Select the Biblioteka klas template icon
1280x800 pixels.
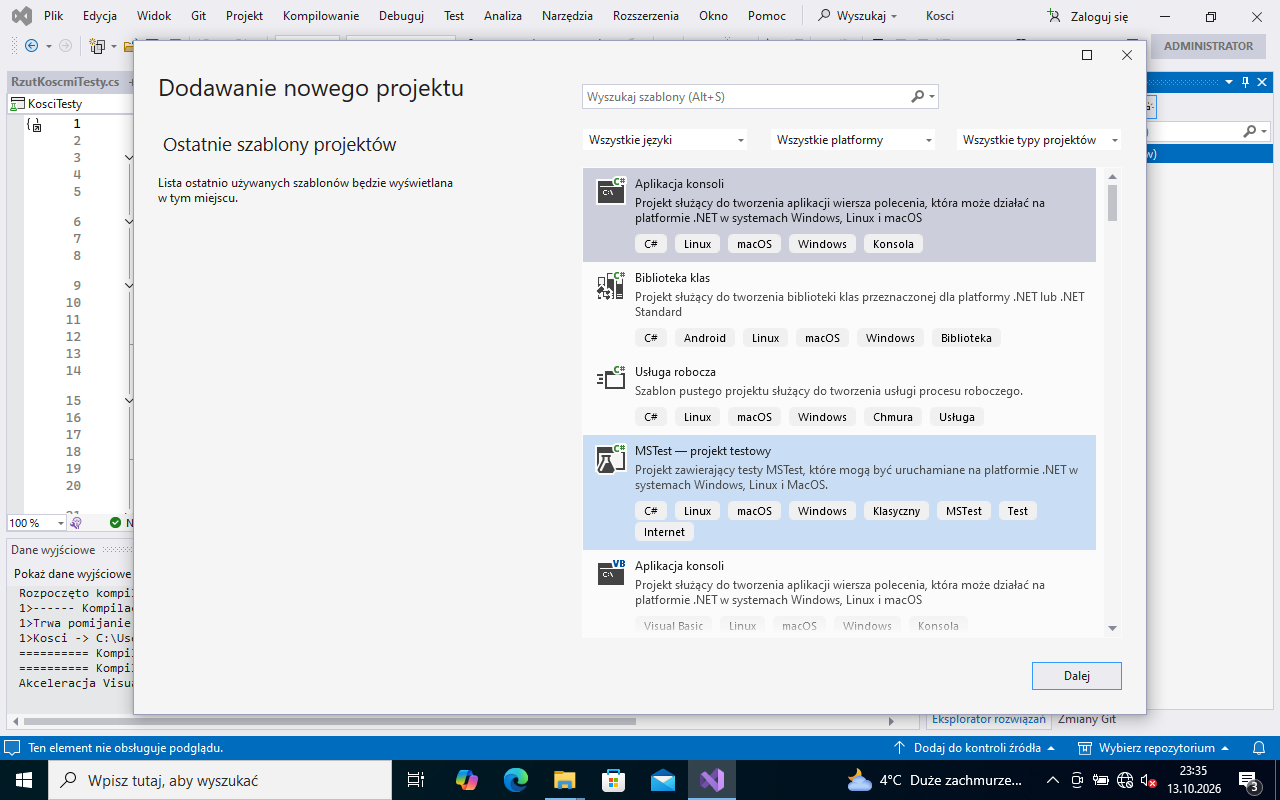(611, 286)
